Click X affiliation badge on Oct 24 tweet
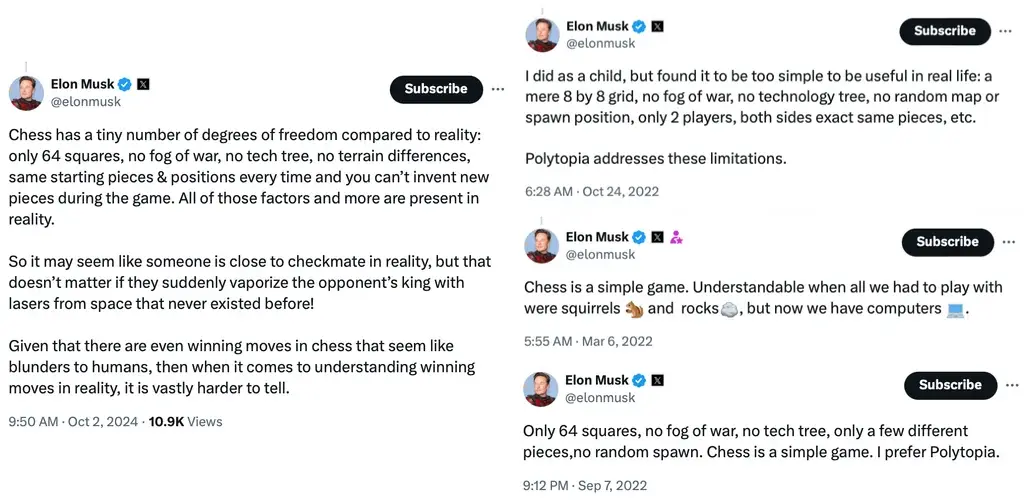 click(x=658, y=27)
